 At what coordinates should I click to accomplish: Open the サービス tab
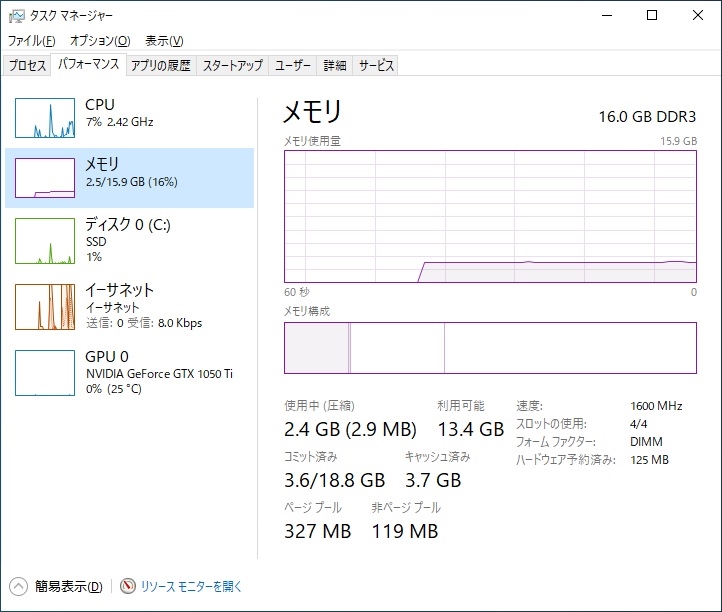376,66
